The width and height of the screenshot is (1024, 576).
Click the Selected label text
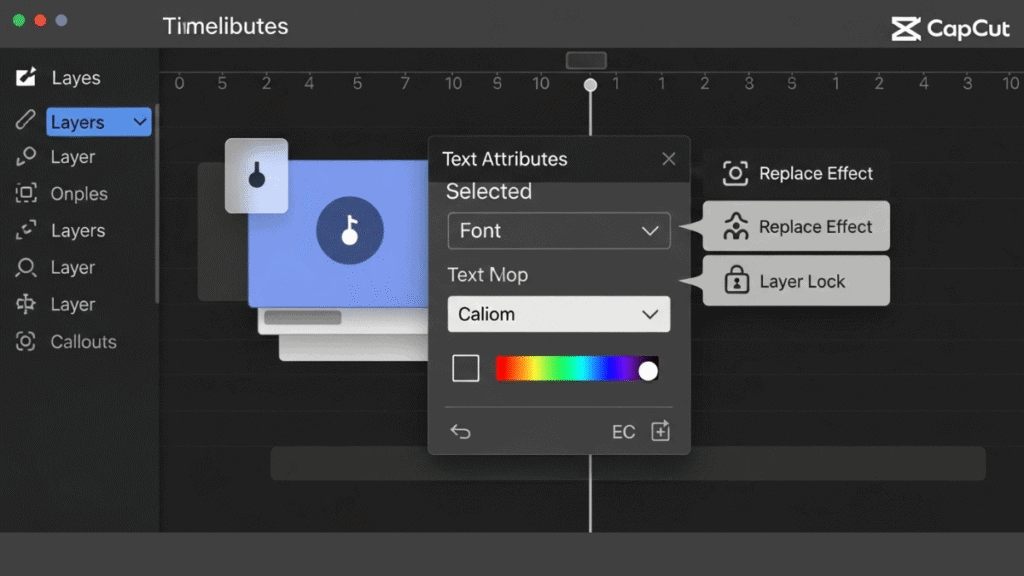(x=488, y=191)
